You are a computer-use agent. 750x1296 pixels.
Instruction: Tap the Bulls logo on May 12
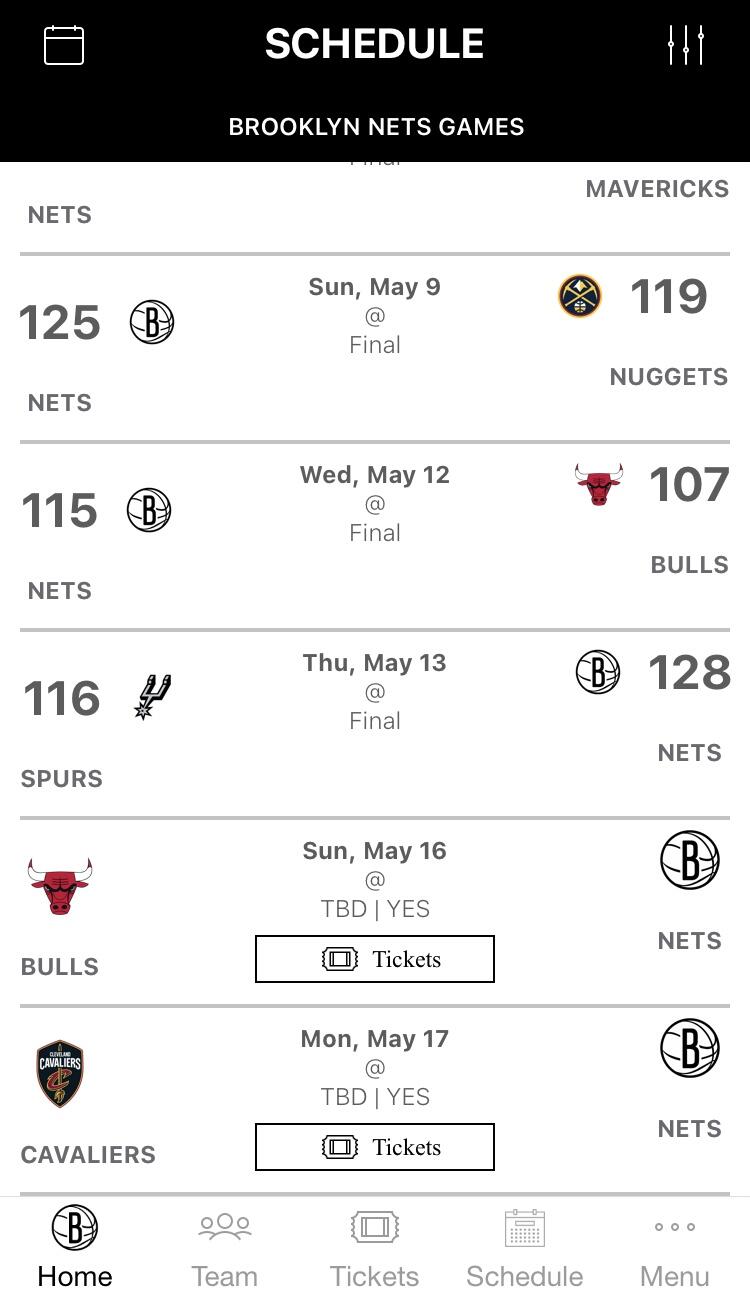tap(599, 484)
